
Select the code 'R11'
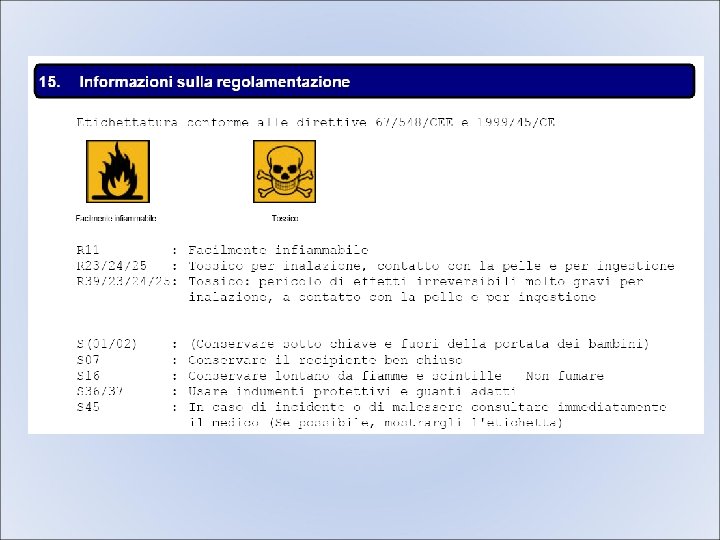tap(88, 250)
